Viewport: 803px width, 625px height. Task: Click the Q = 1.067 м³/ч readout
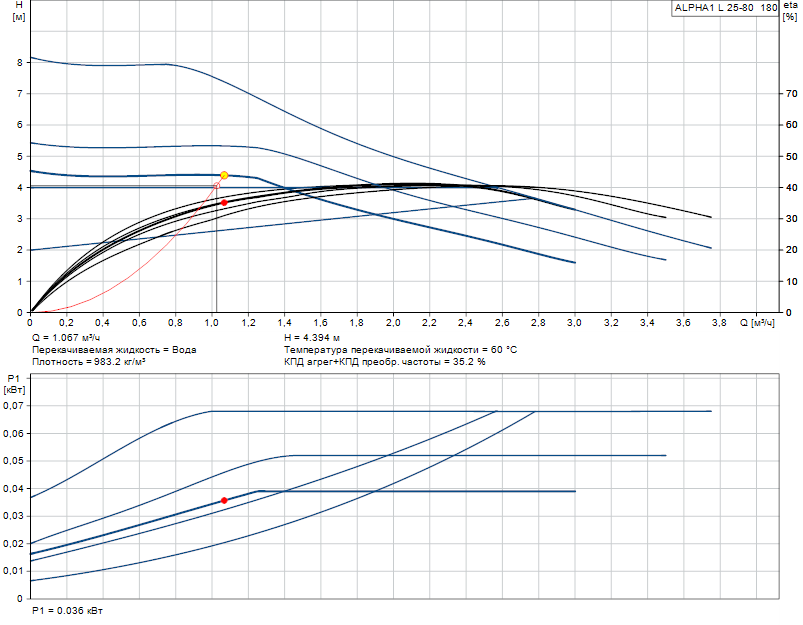pos(66,338)
